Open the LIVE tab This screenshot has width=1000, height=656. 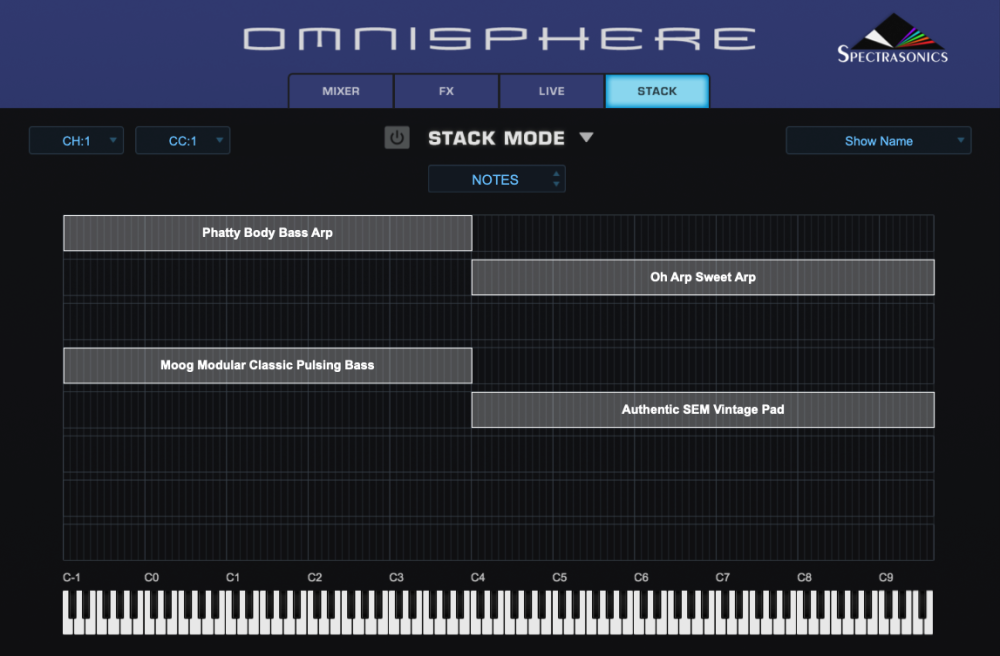coord(552,91)
